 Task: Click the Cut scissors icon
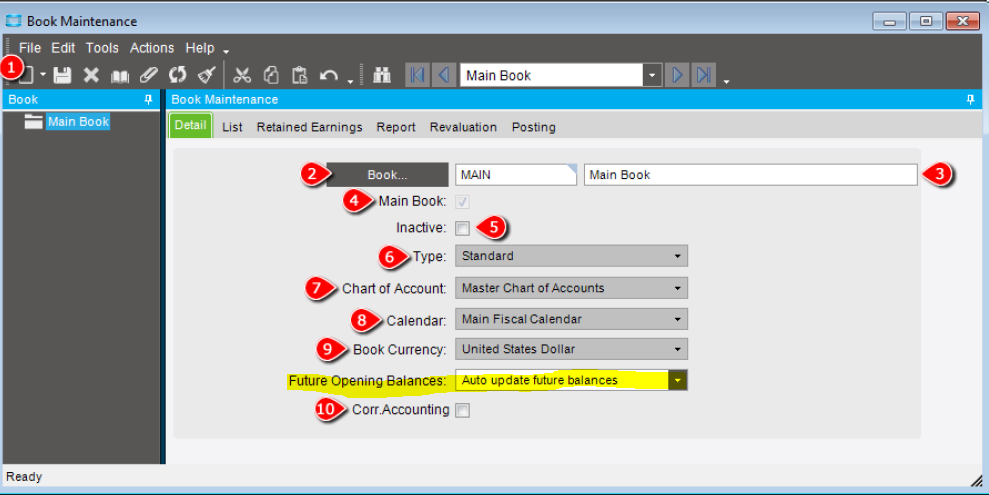(242, 76)
